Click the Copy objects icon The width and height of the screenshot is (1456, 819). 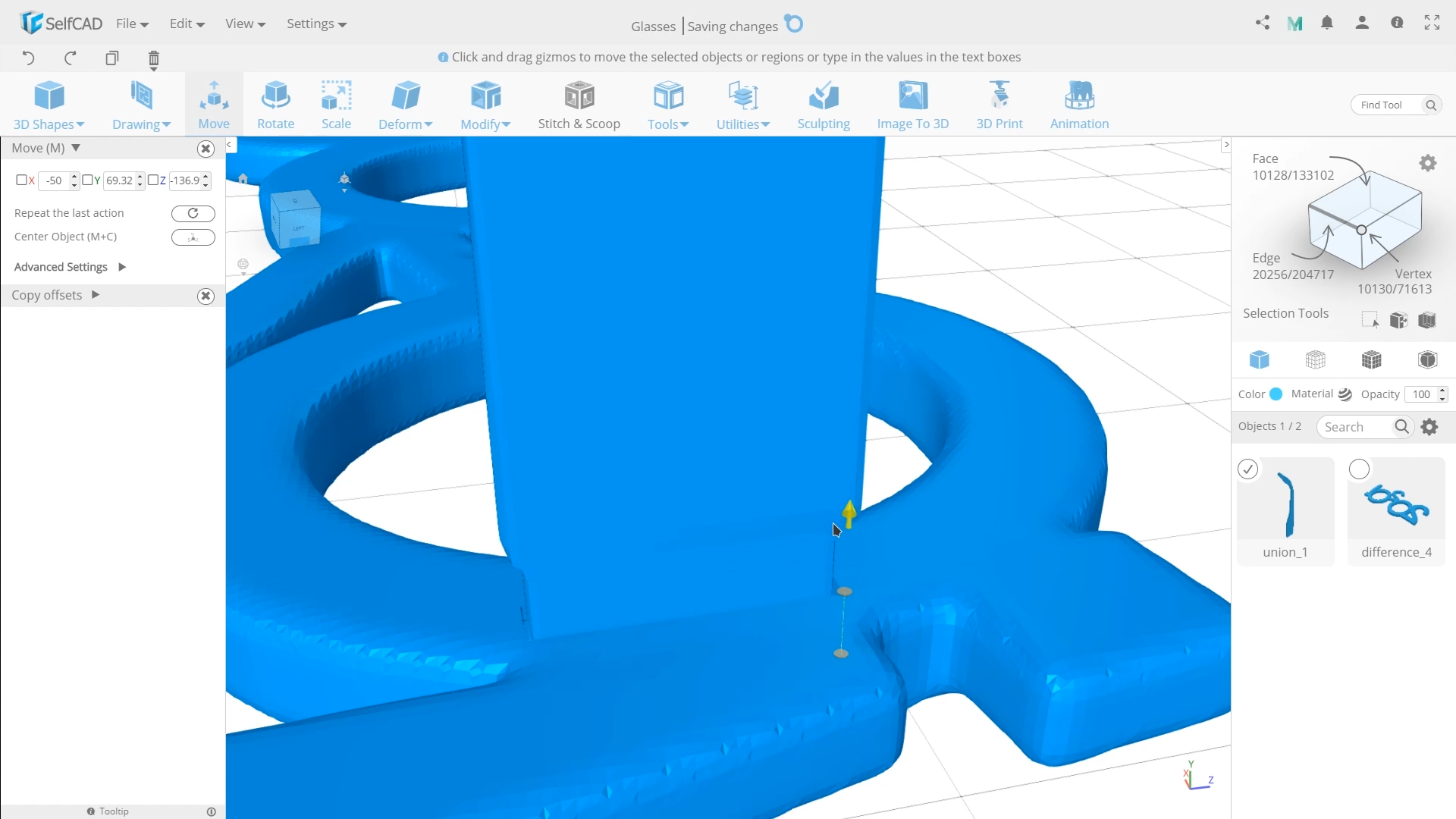point(112,58)
